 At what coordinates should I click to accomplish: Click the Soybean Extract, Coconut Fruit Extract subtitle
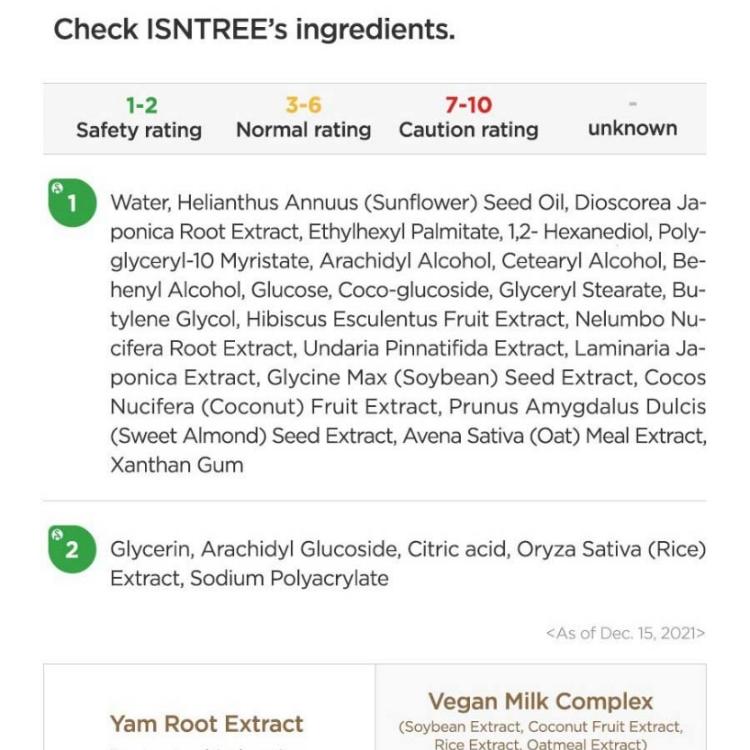click(x=541, y=727)
